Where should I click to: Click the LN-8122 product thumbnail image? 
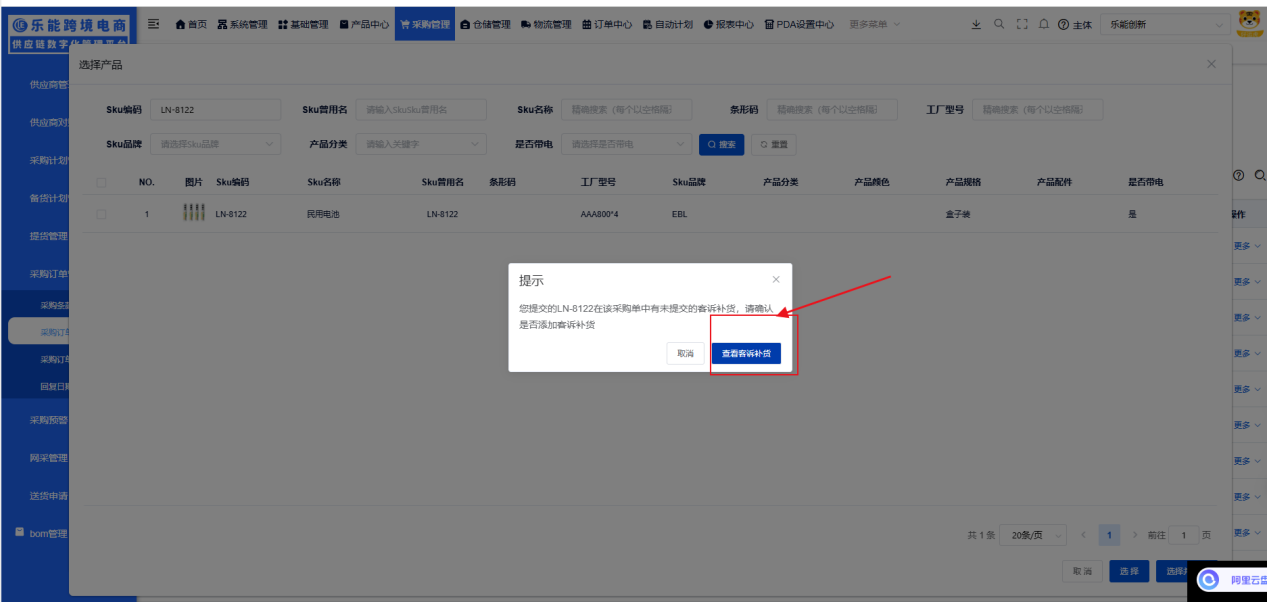195,213
